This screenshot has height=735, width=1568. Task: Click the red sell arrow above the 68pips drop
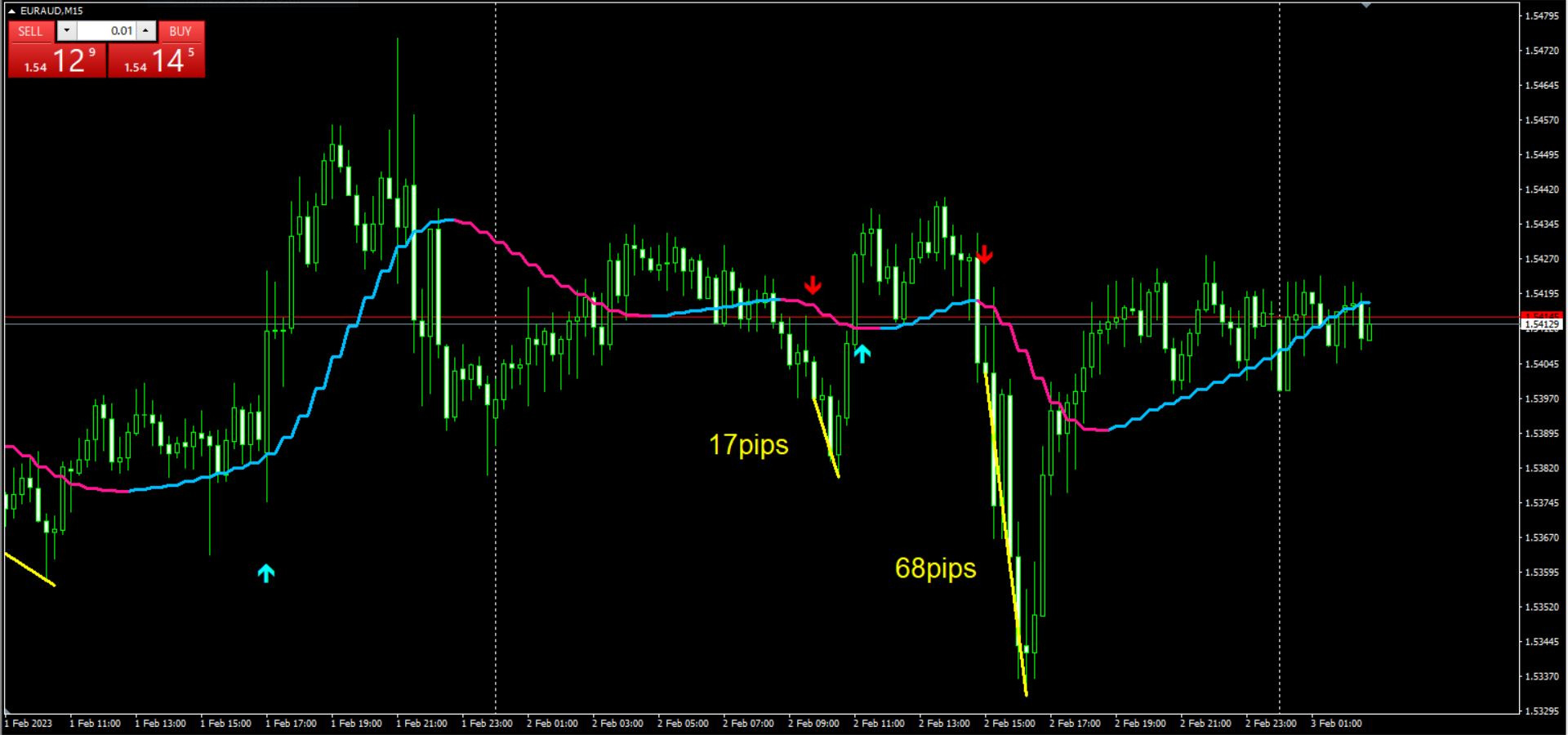pos(984,256)
